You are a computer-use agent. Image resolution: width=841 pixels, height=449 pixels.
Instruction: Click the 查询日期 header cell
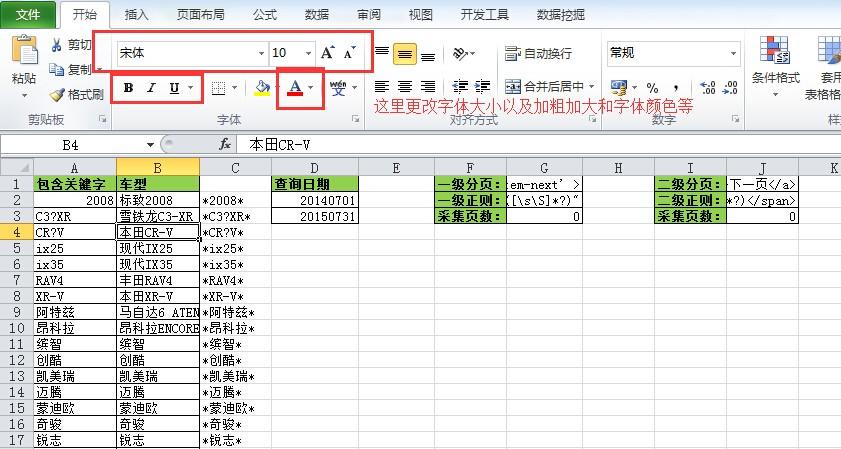pos(315,184)
